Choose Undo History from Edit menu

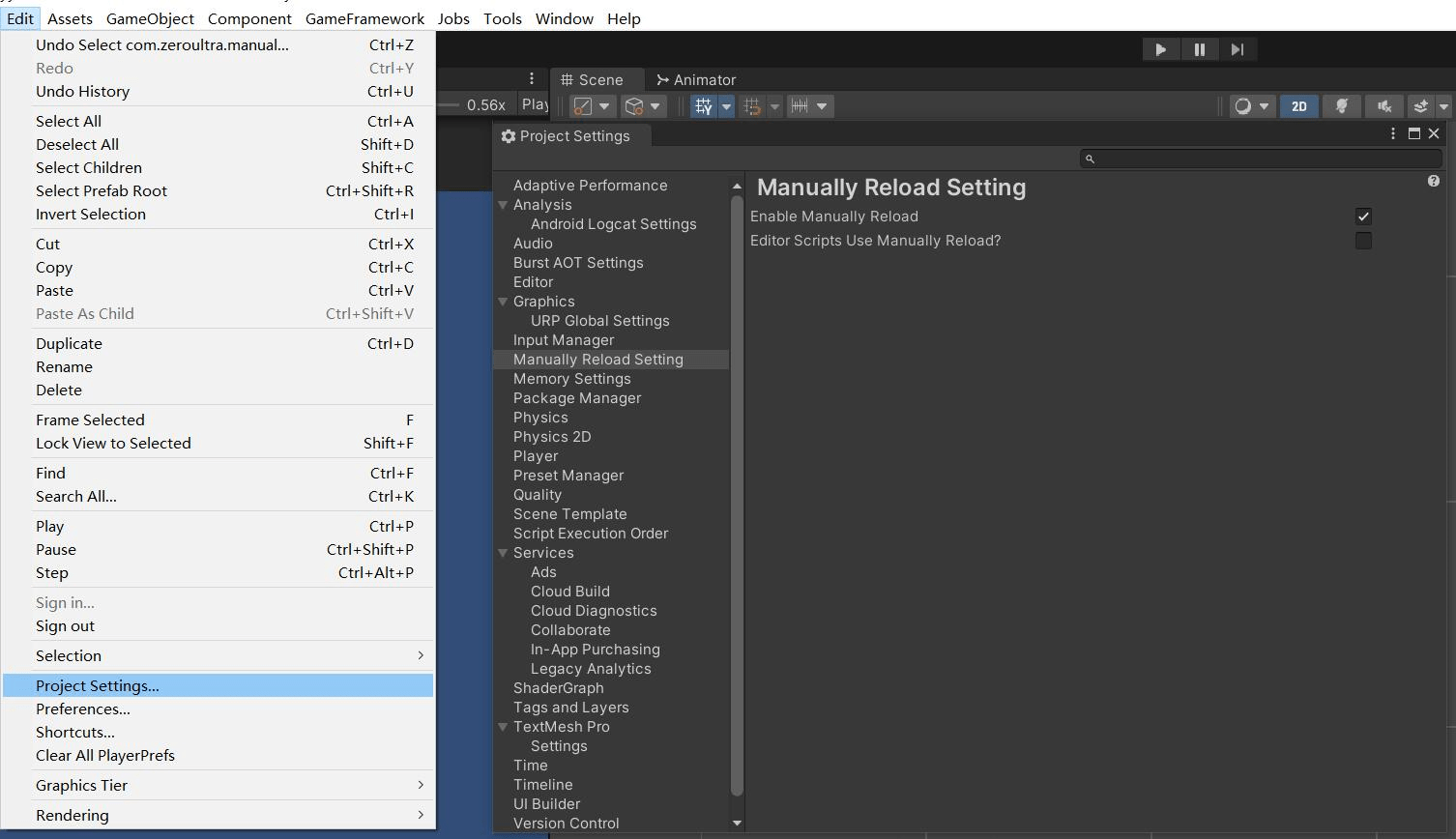[x=218, y=92]
